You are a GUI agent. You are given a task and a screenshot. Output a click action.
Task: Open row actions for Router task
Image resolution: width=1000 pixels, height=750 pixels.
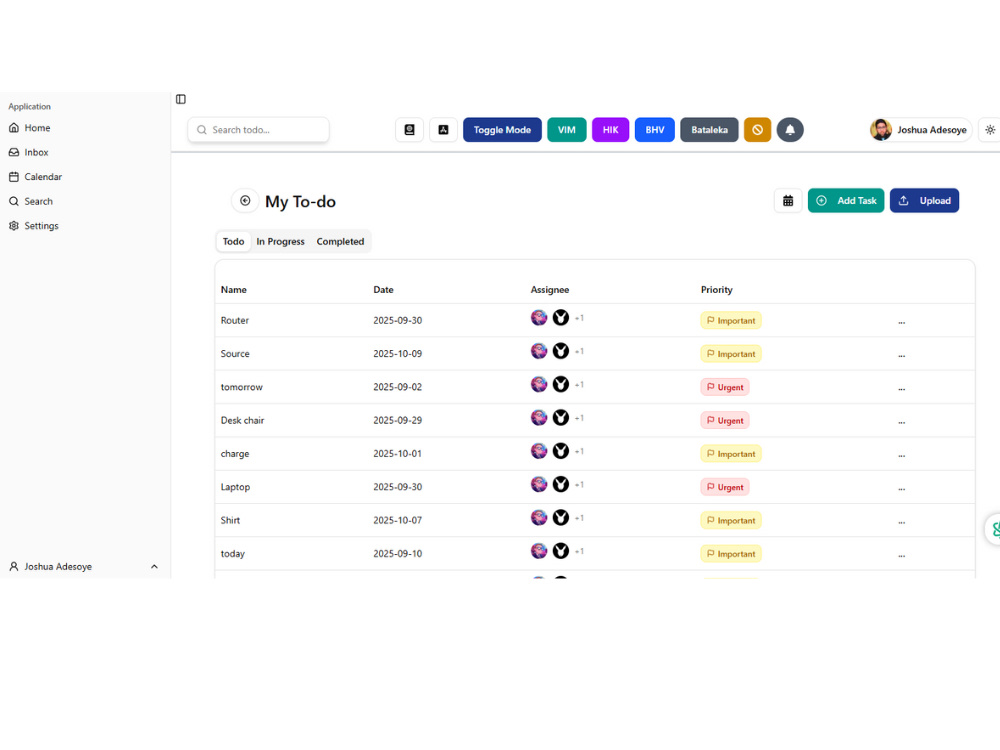[x=901, y=321]
